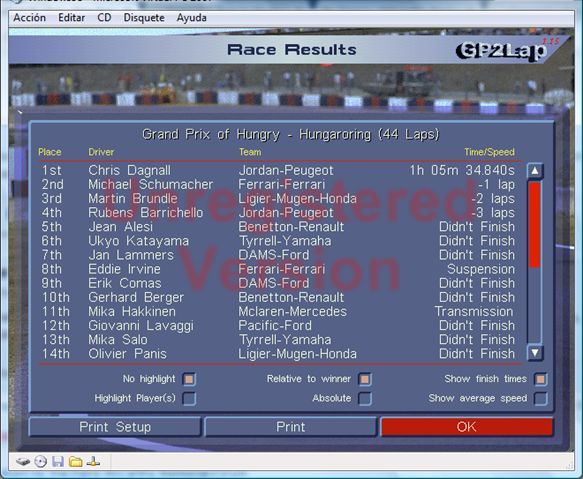Select the Michael Schumacher row
This screenshot has width=583, height=479.
278,184
